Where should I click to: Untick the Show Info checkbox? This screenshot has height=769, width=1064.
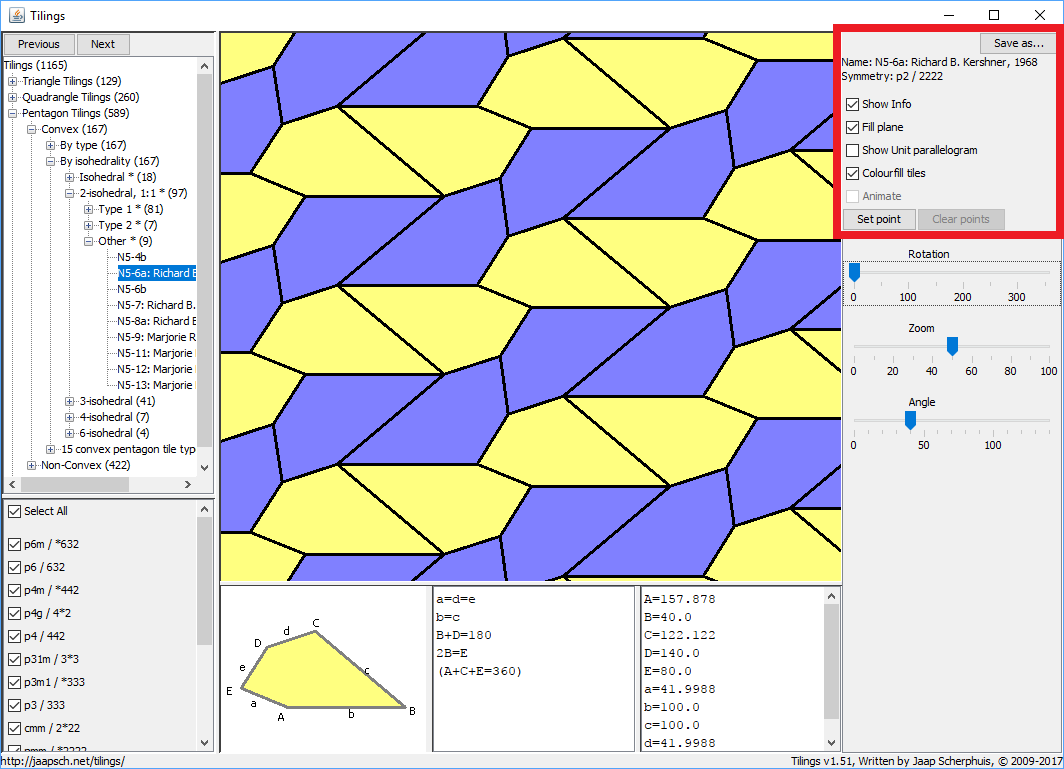click(853, 105)
